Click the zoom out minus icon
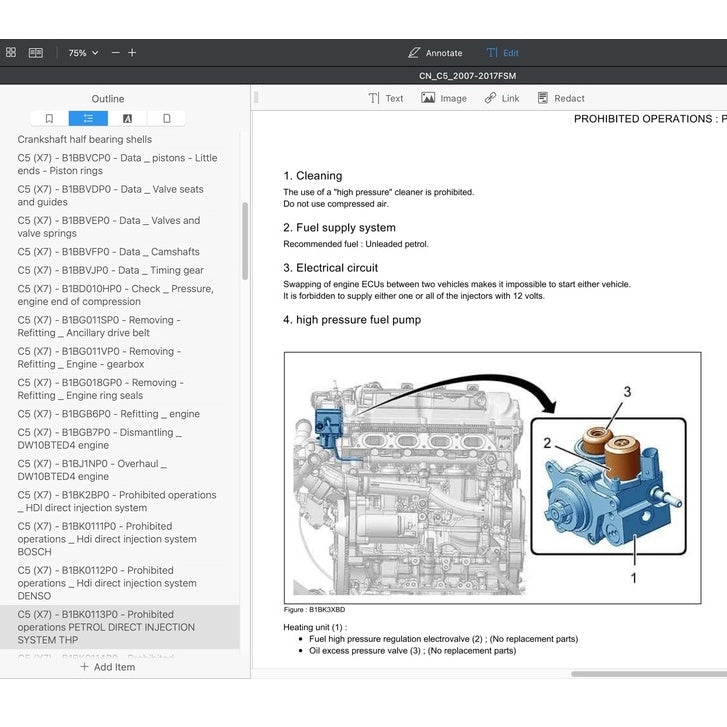Image resolution: width=727 pixels, height=727 pixels. coord(116,53)
